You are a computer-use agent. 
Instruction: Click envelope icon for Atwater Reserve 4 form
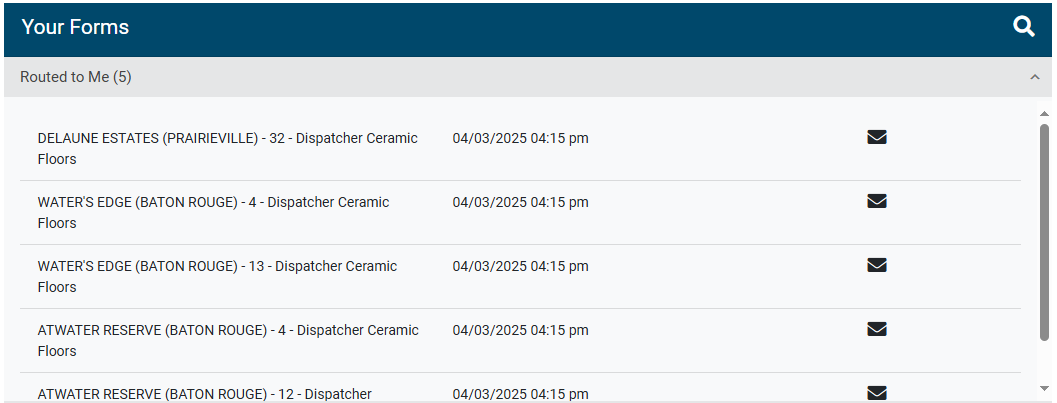coord(877,330)
